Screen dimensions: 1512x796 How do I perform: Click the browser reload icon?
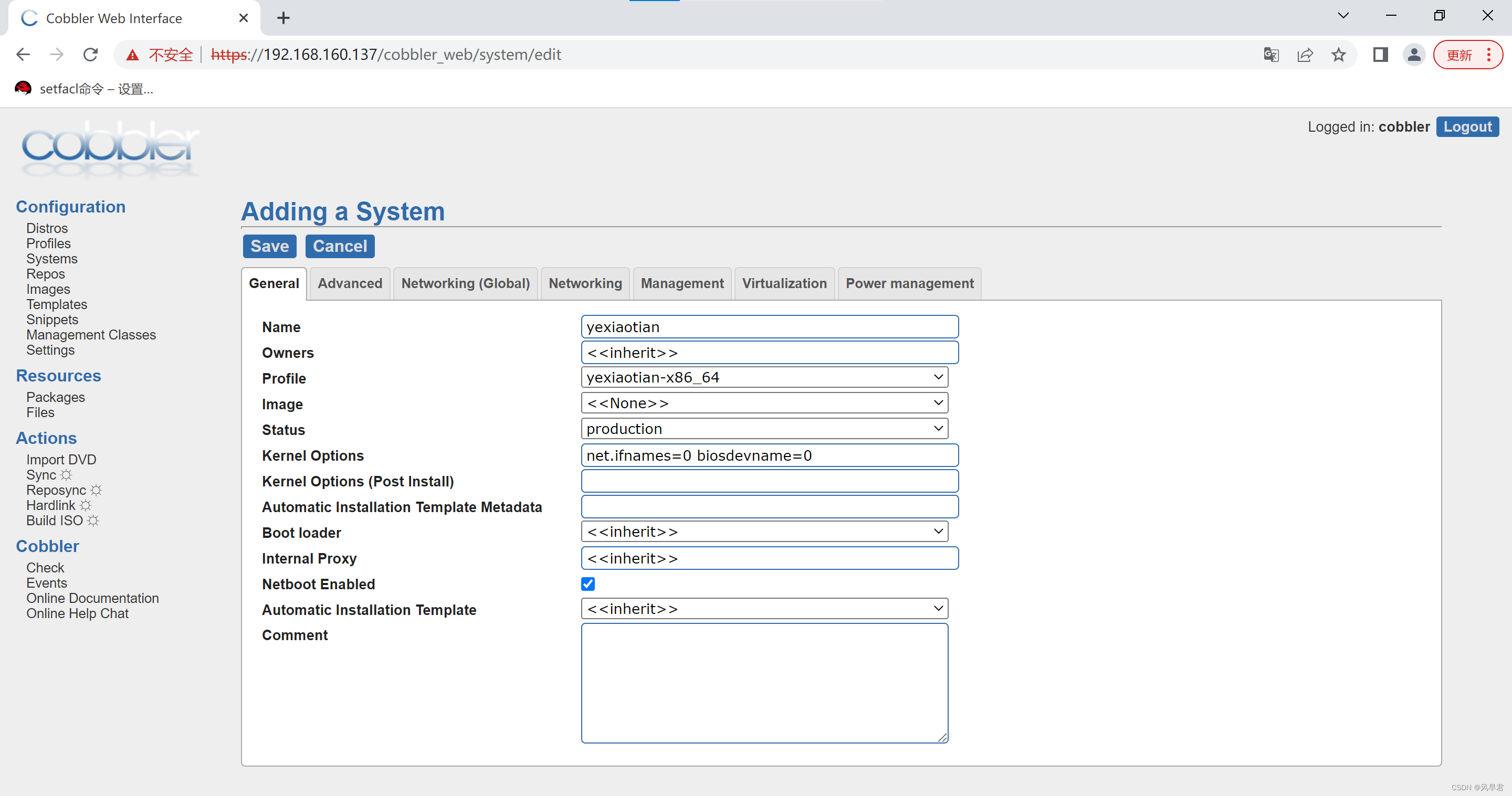pyautogui.click(x=90, y=55)
